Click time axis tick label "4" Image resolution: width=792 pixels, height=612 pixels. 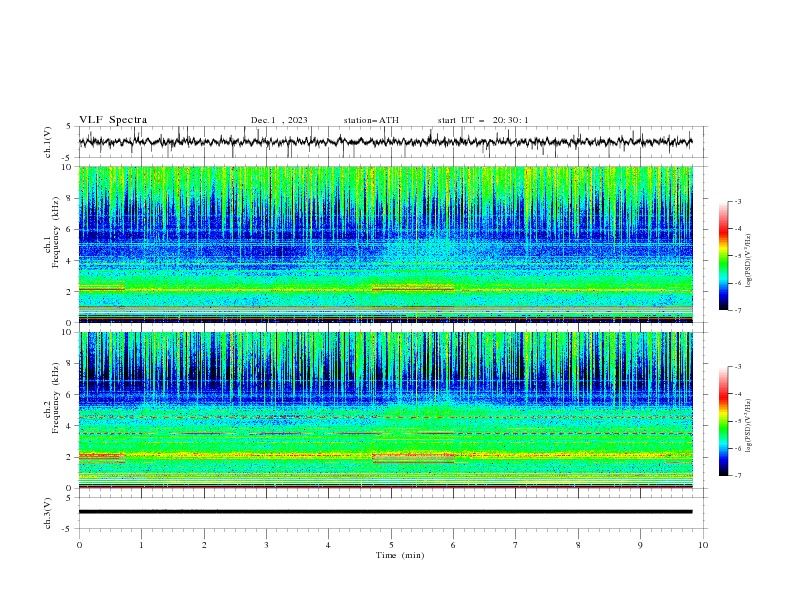[x=329, y=545]
